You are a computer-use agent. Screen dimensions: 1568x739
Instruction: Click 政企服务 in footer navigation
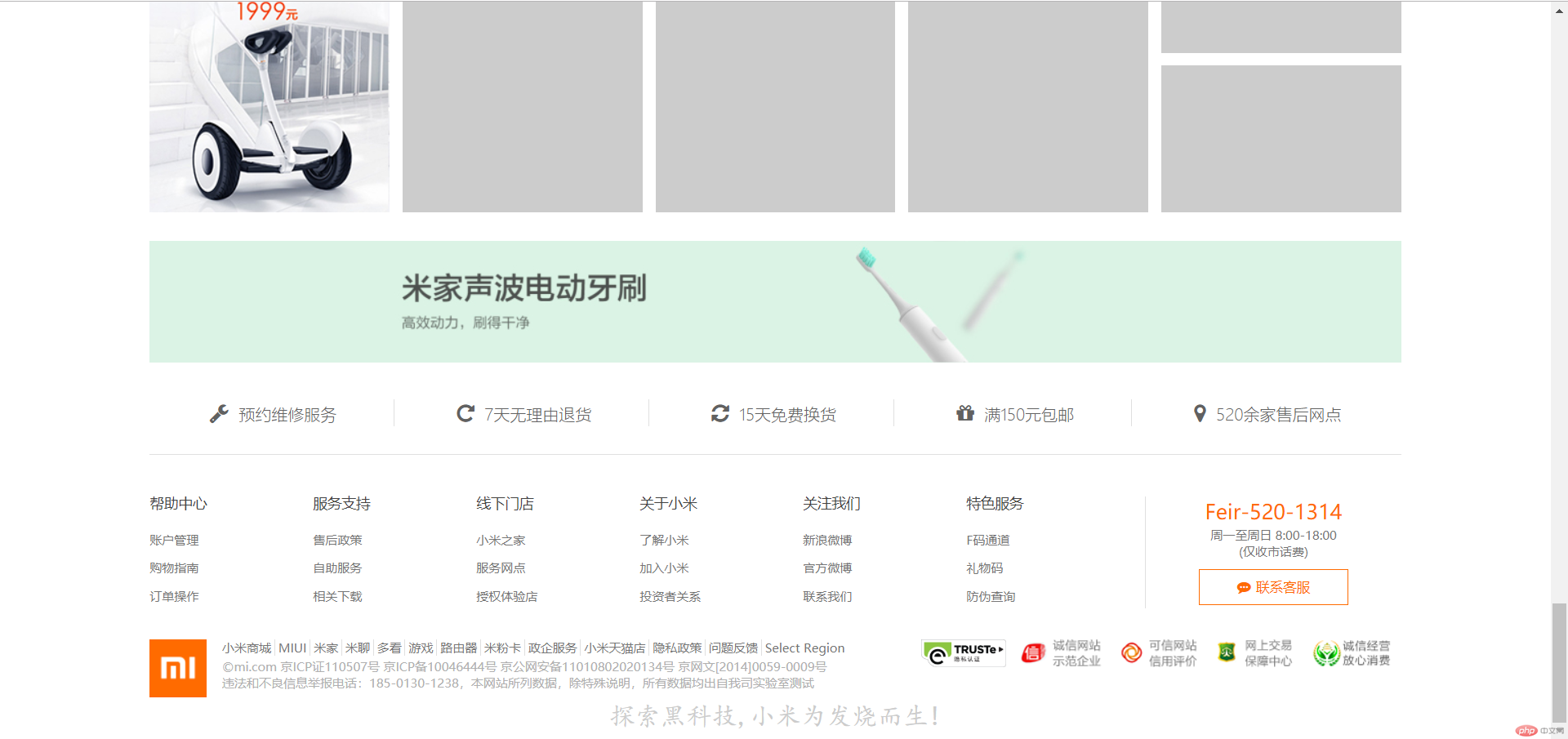(x=552, y=648)
